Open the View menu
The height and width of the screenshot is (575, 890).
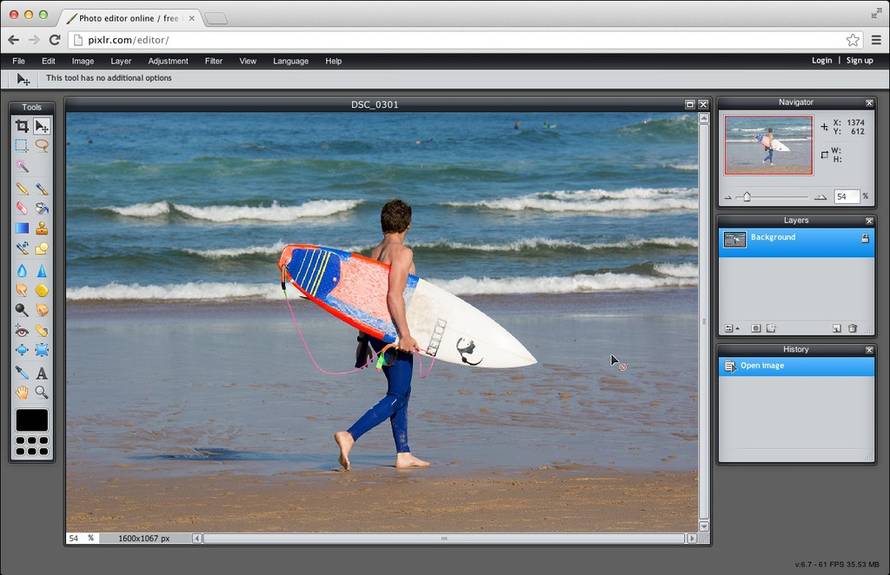[x=248, y=61]
